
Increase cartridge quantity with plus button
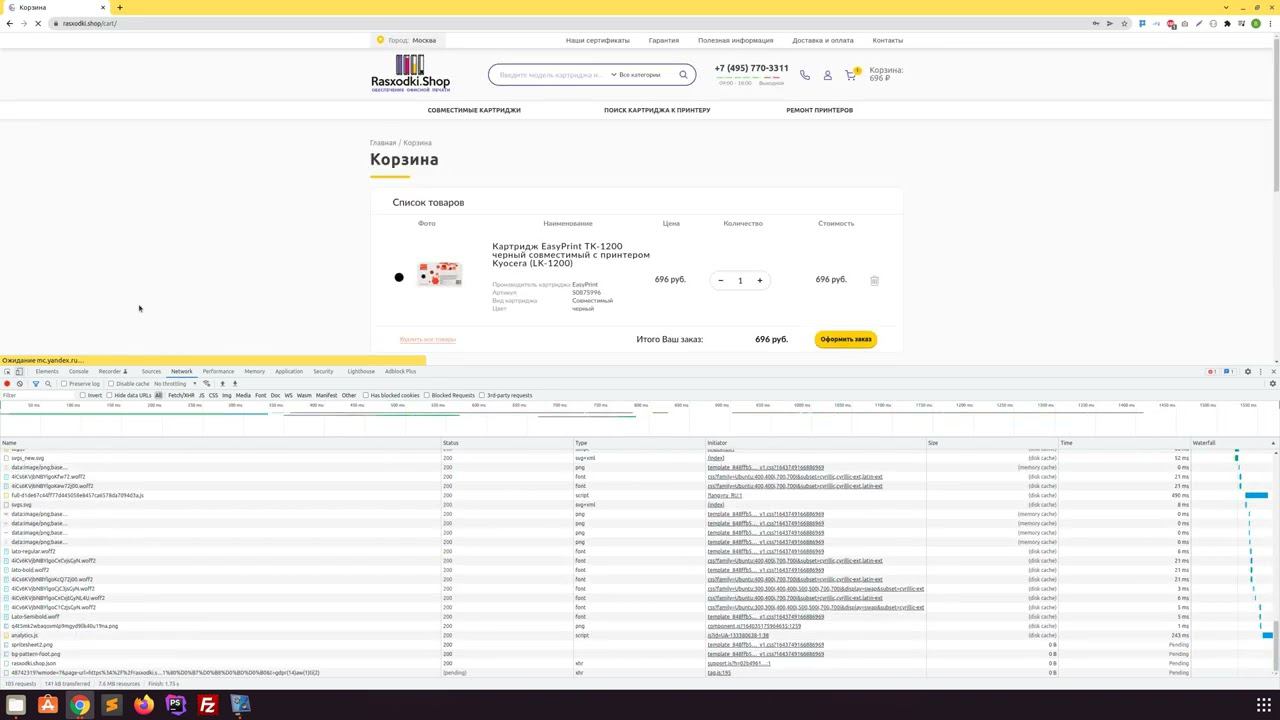pyautogui.click(x=760, y=281)
